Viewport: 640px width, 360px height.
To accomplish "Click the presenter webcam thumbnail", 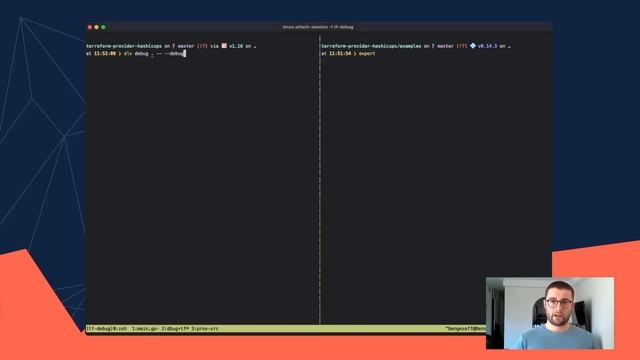I will coord(550,313).
